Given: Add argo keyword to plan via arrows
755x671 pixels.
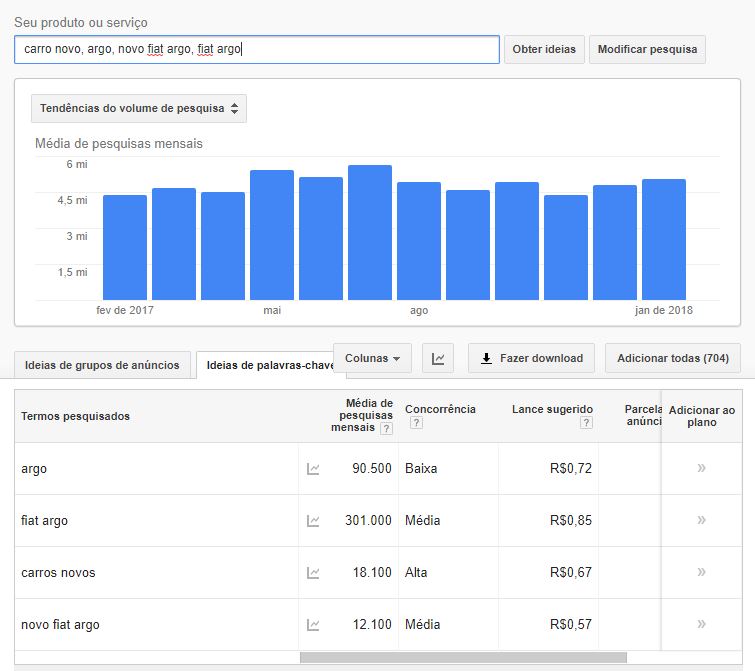Looking at the screenshot, I should click(702, 468).
